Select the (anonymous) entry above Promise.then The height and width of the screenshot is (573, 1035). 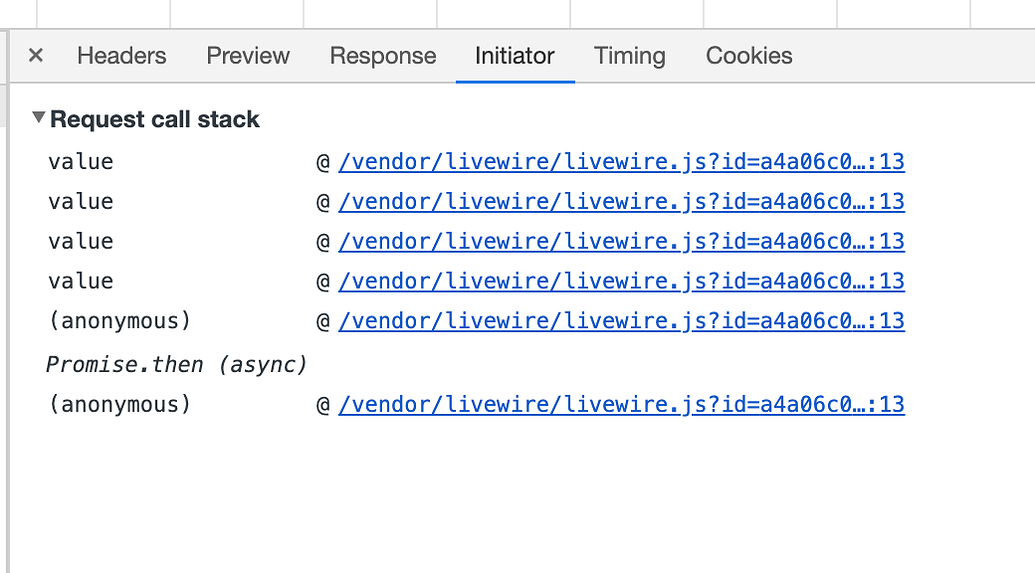point(119,321)
